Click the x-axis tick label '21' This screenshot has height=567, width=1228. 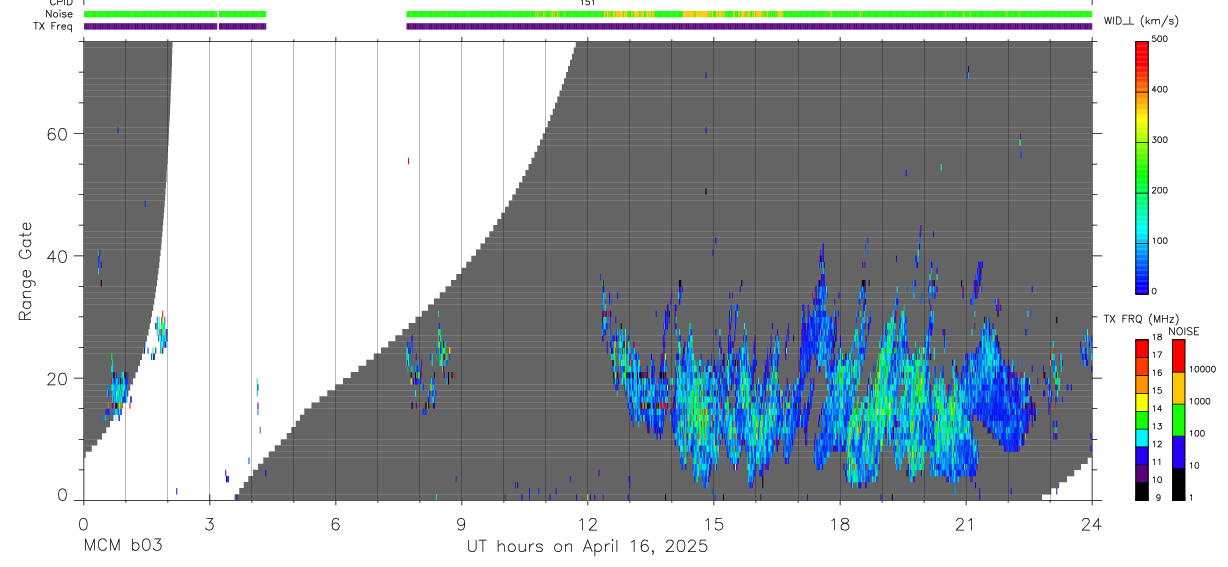[966, 523]
